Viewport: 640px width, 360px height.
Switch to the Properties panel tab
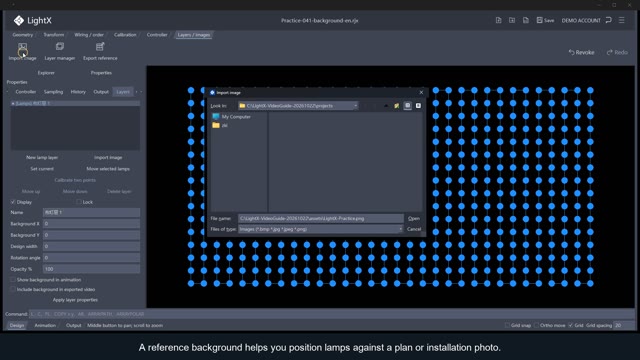pos(101,73)
